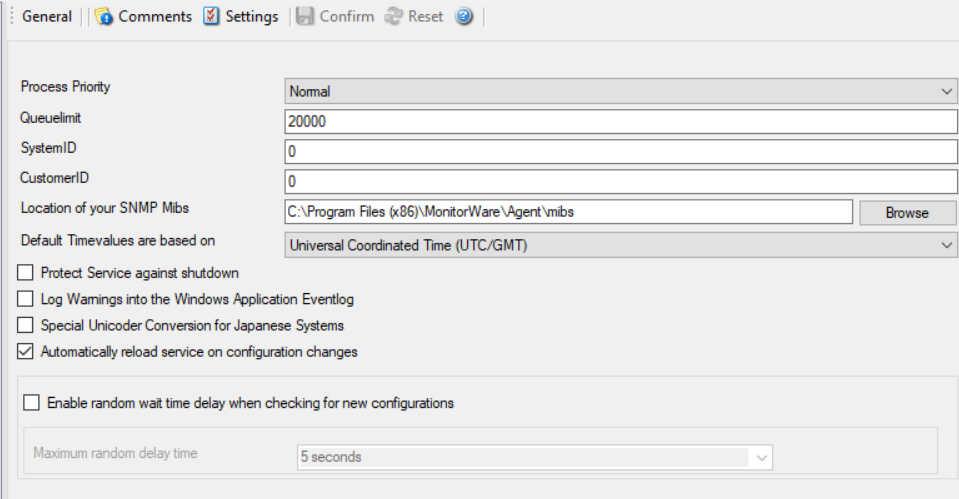Enable random wait time delay checkbox

[32, 403]
